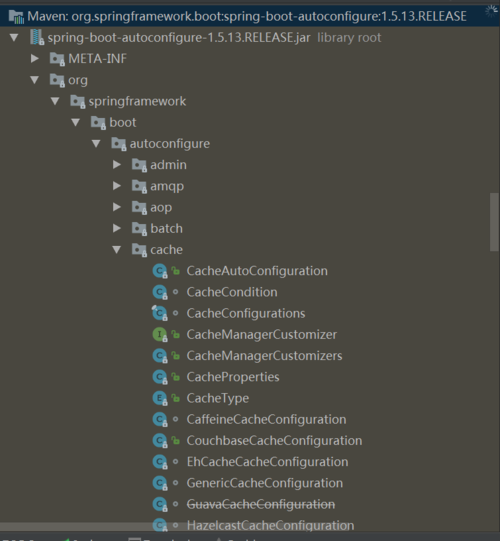Click the jar archive icon of spring-boot-autoconfigure
This screenshot has height=541, width=500.
[x=37, y=37]
